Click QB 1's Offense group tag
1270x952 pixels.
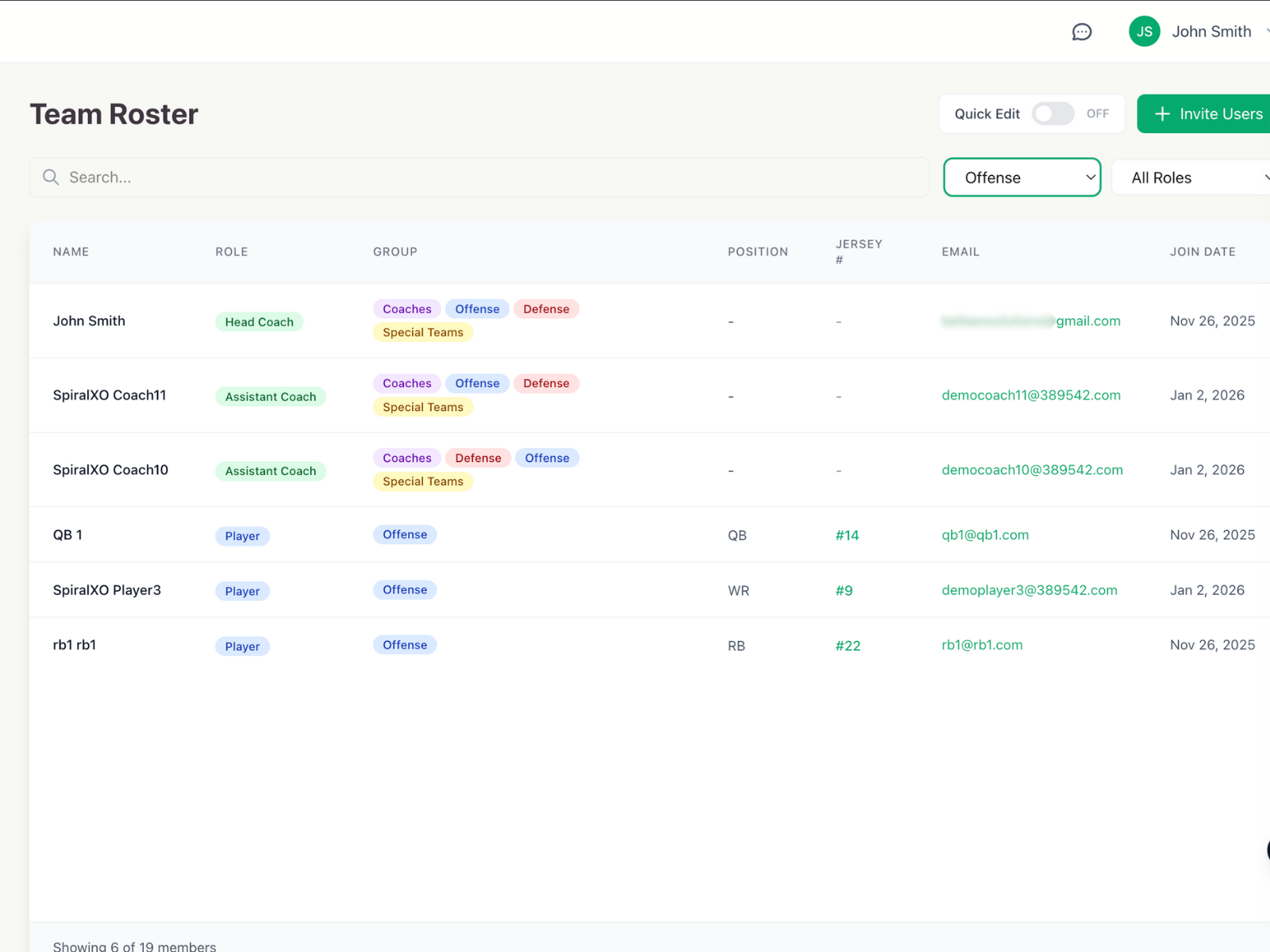click(405, 535)
